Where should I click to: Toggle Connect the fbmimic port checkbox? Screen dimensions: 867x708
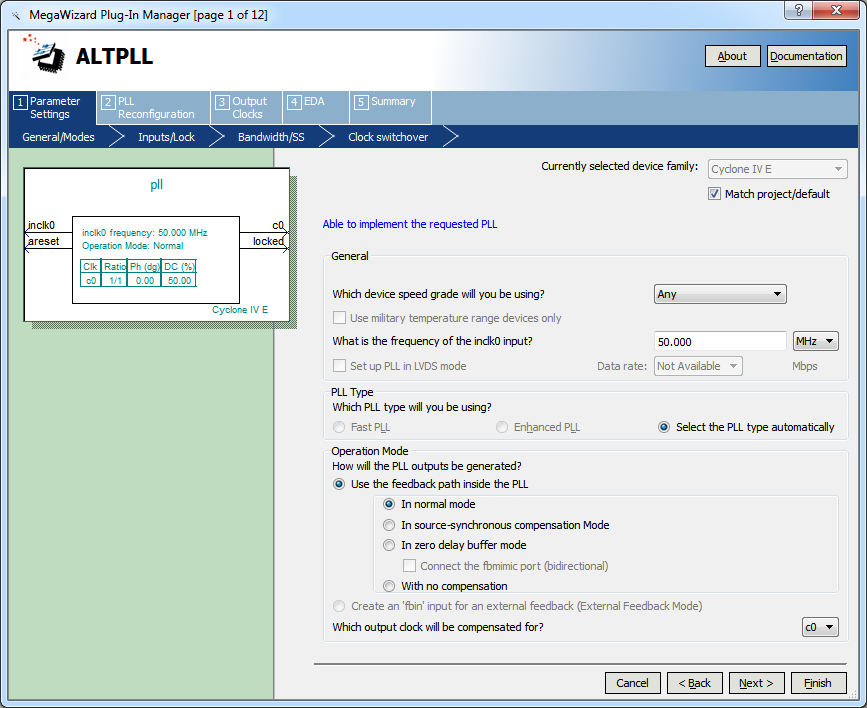tap(409, 565)
